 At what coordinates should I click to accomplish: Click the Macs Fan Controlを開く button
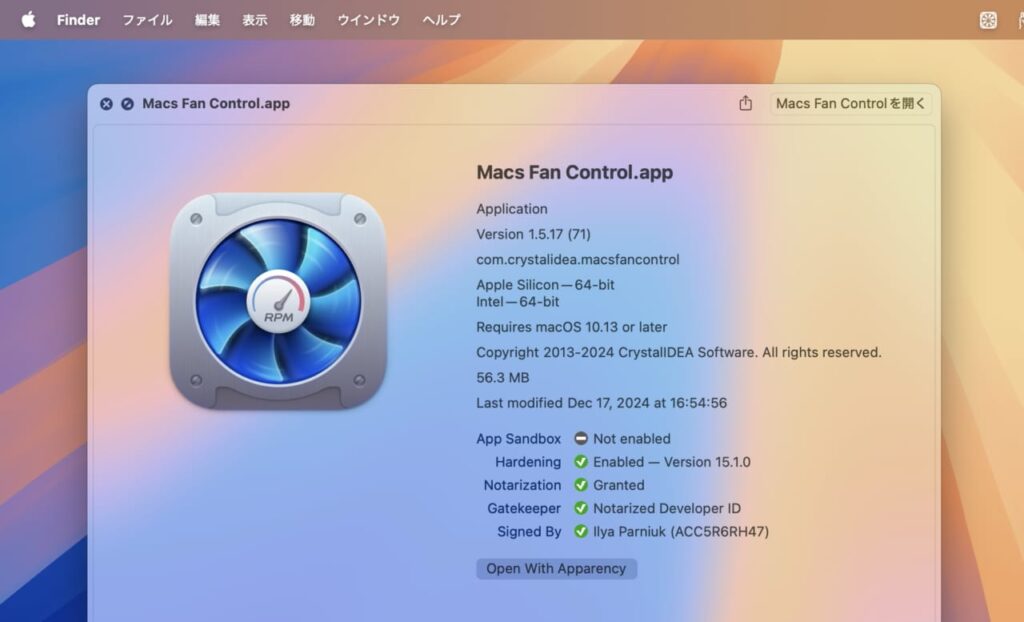click(850, 103)
